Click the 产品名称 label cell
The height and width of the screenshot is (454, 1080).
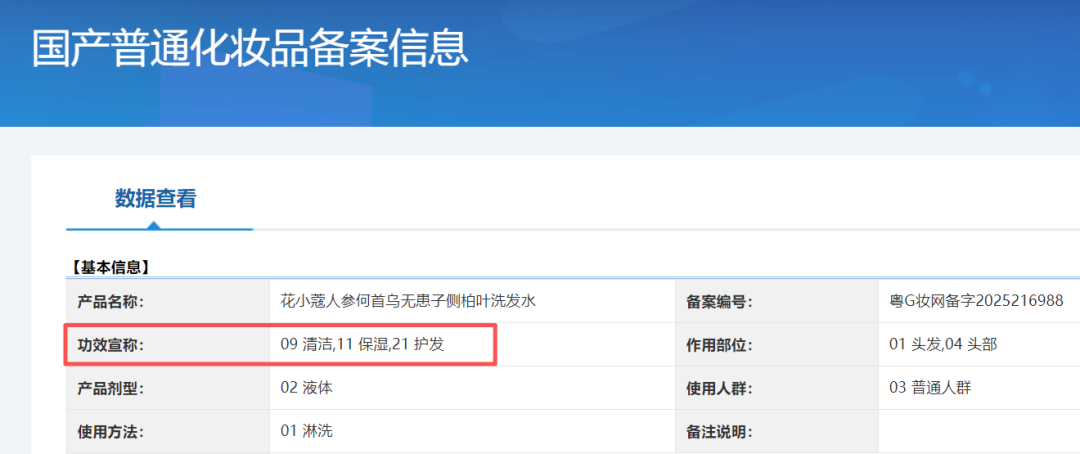pyautogui.click(x=111, y=301)
